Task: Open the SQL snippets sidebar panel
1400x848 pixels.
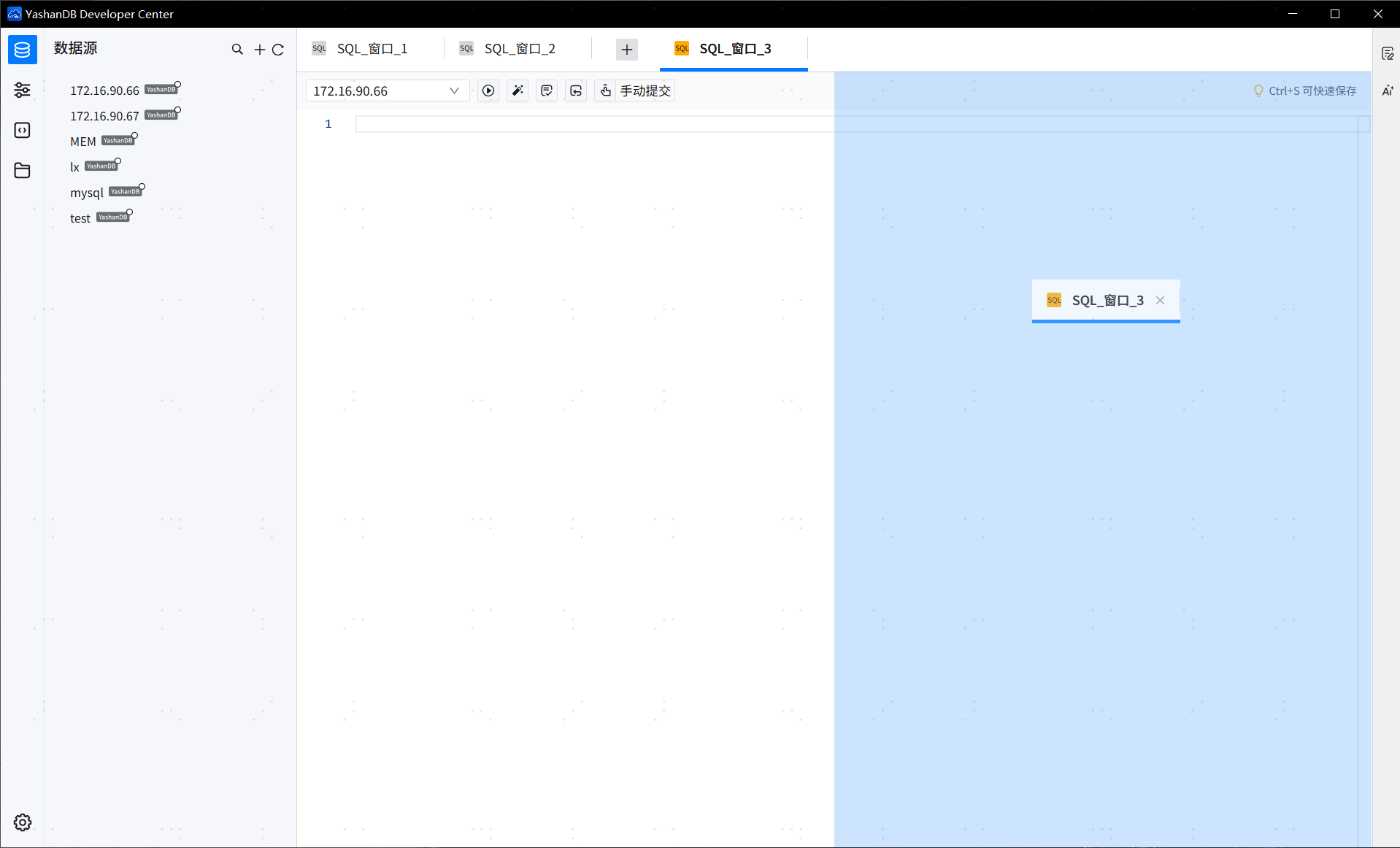Action: (22, 130)
